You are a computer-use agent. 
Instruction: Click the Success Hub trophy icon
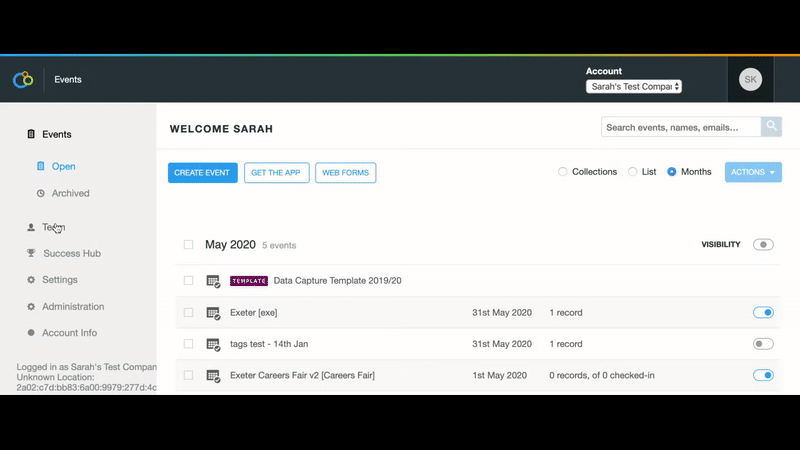point(31,253)
